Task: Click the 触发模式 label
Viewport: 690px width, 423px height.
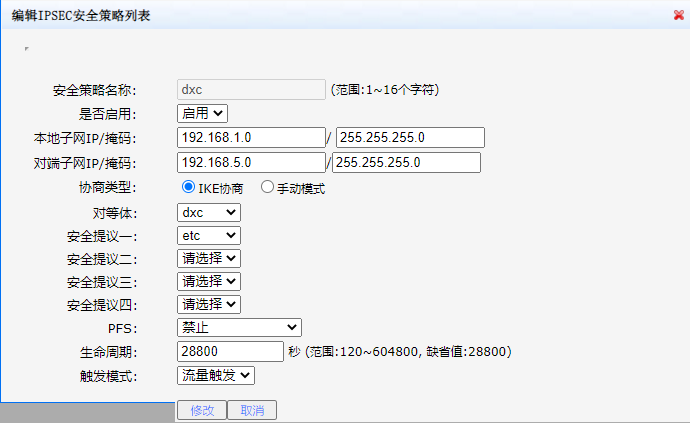Action: (x=108, y=376)
